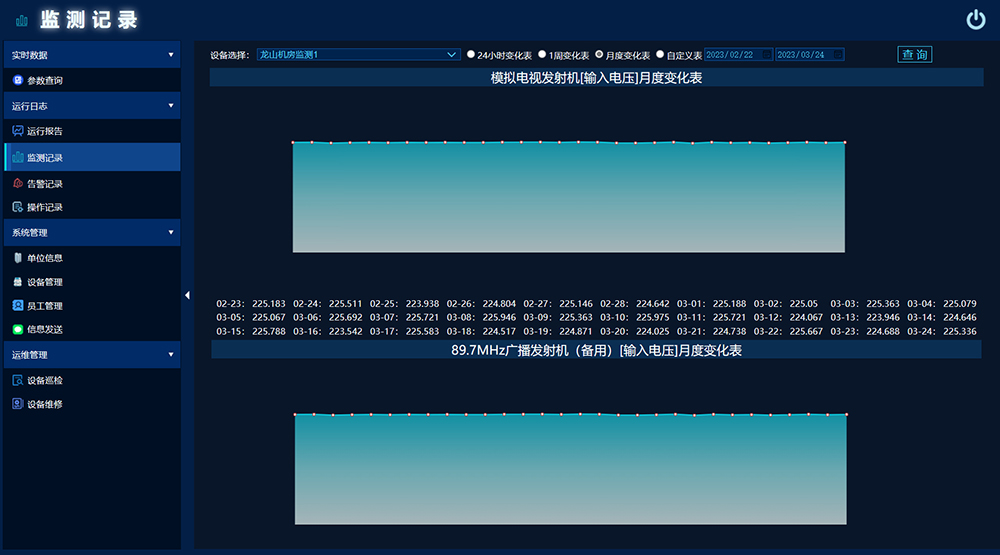
Task: Open calendar picker for end date 2023/03/24
Action: coord(838,55)
